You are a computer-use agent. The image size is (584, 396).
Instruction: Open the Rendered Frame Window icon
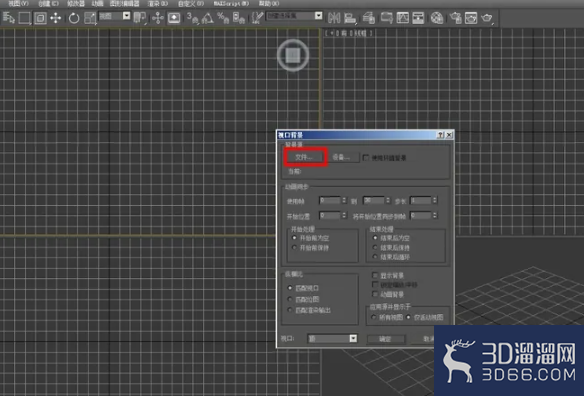471,18
